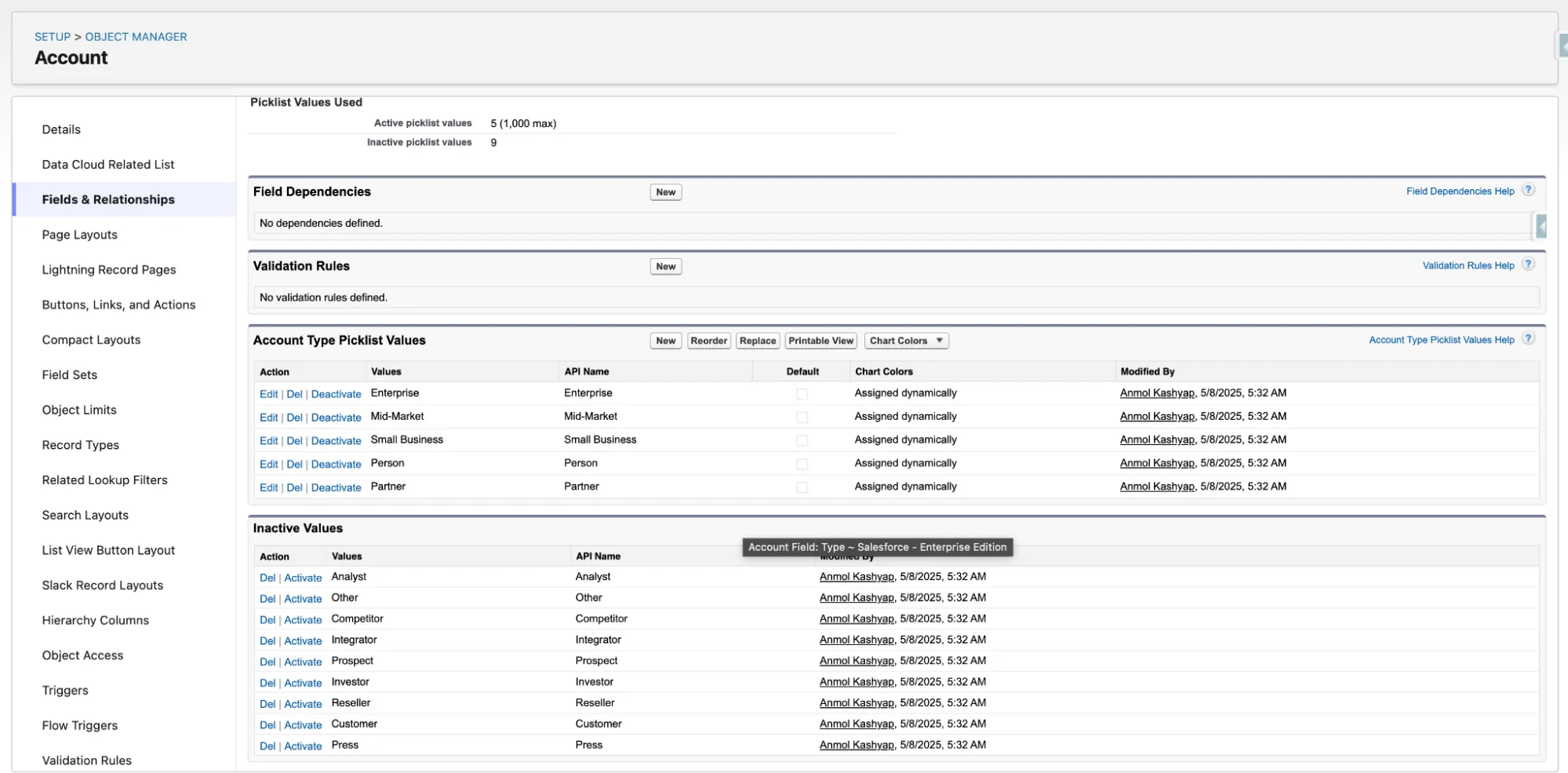Activate the inactive Prospect value
This screenshot has width=1568, height=773.
click(303, 662)
